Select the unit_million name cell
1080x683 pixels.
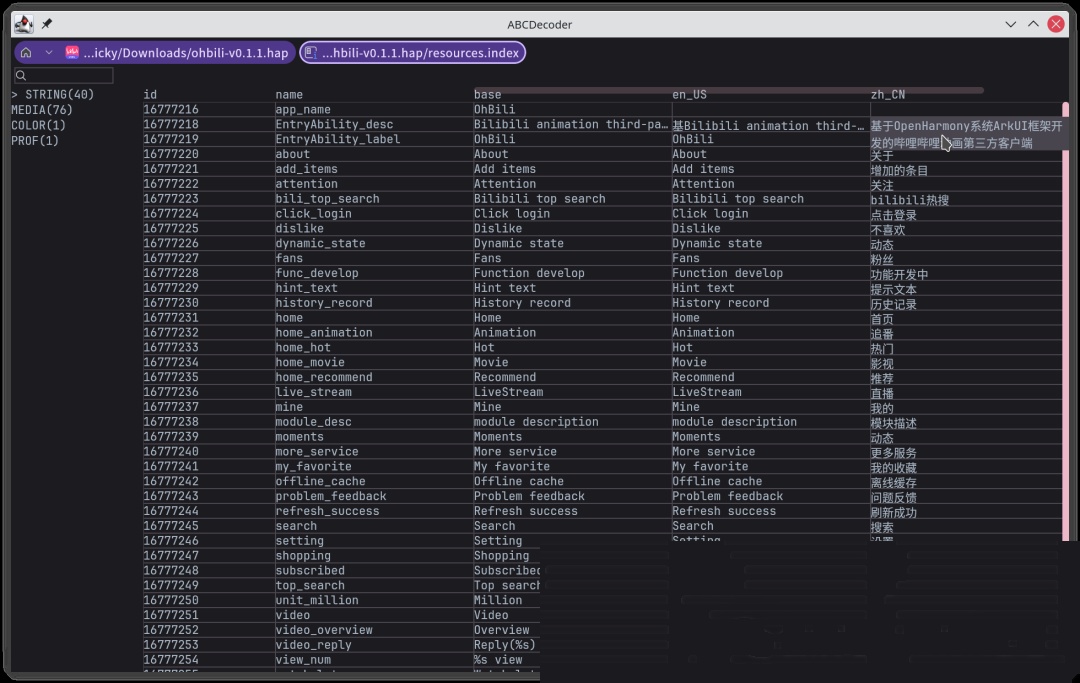tap(317, 600)
